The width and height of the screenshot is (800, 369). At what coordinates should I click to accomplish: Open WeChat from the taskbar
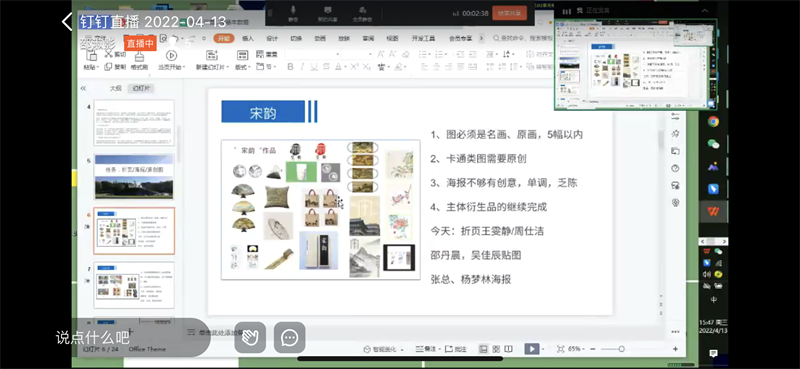tap(713, 144)
